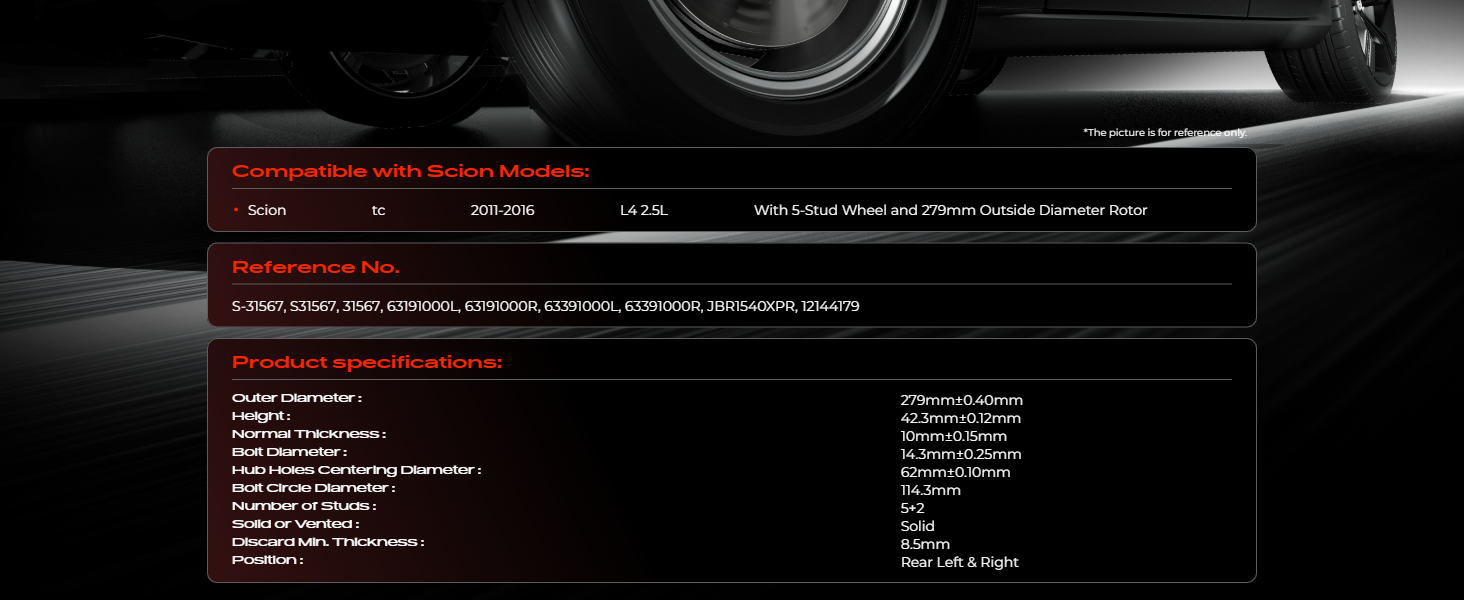Click the reference numbers line starting 'S-31567'
Image resolution: width=1464 pixels, height=600 pixels.
coord(545,306)
